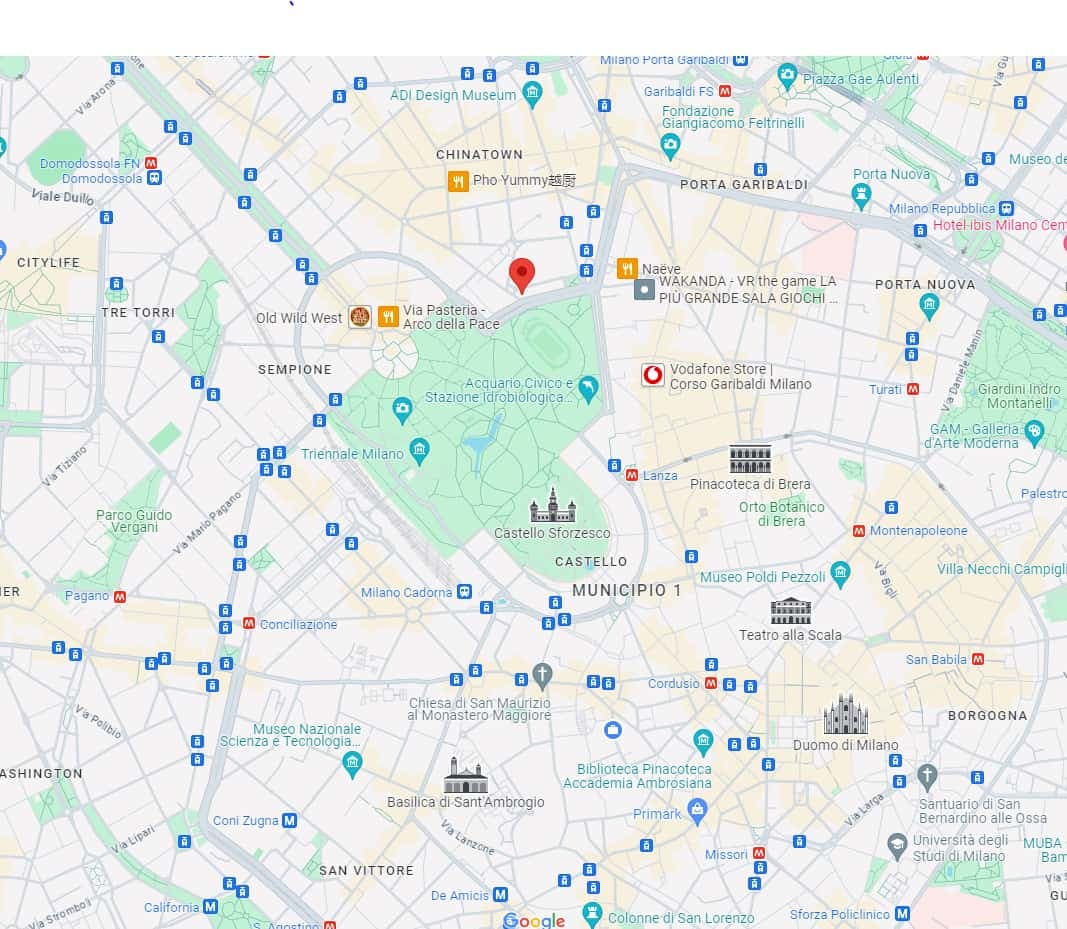Select the Museo Poldi Pezzoli icon
The image size is (1067, 929).
click(840, 574)
